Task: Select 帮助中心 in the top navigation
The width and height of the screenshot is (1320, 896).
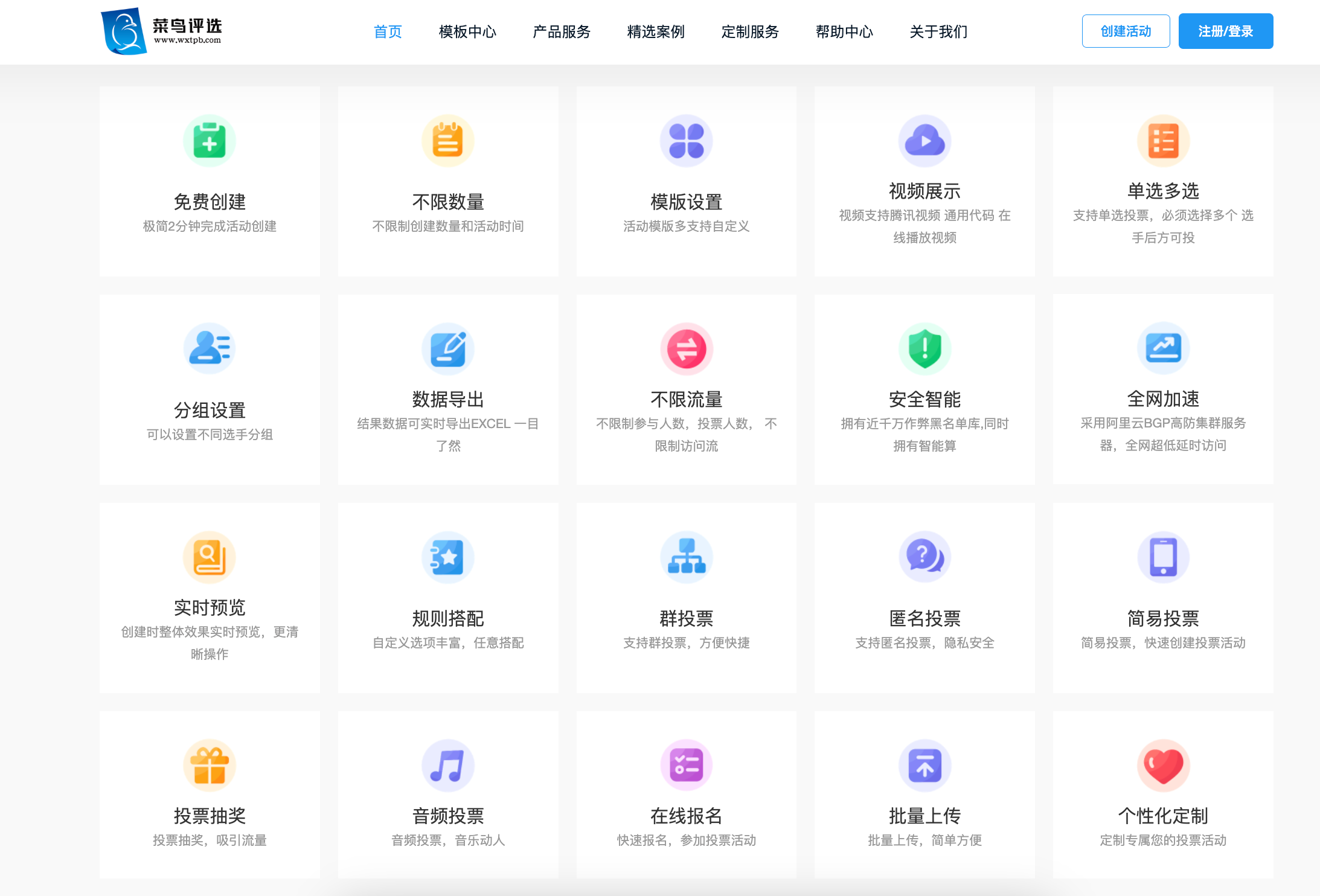Action: point(844,31)
